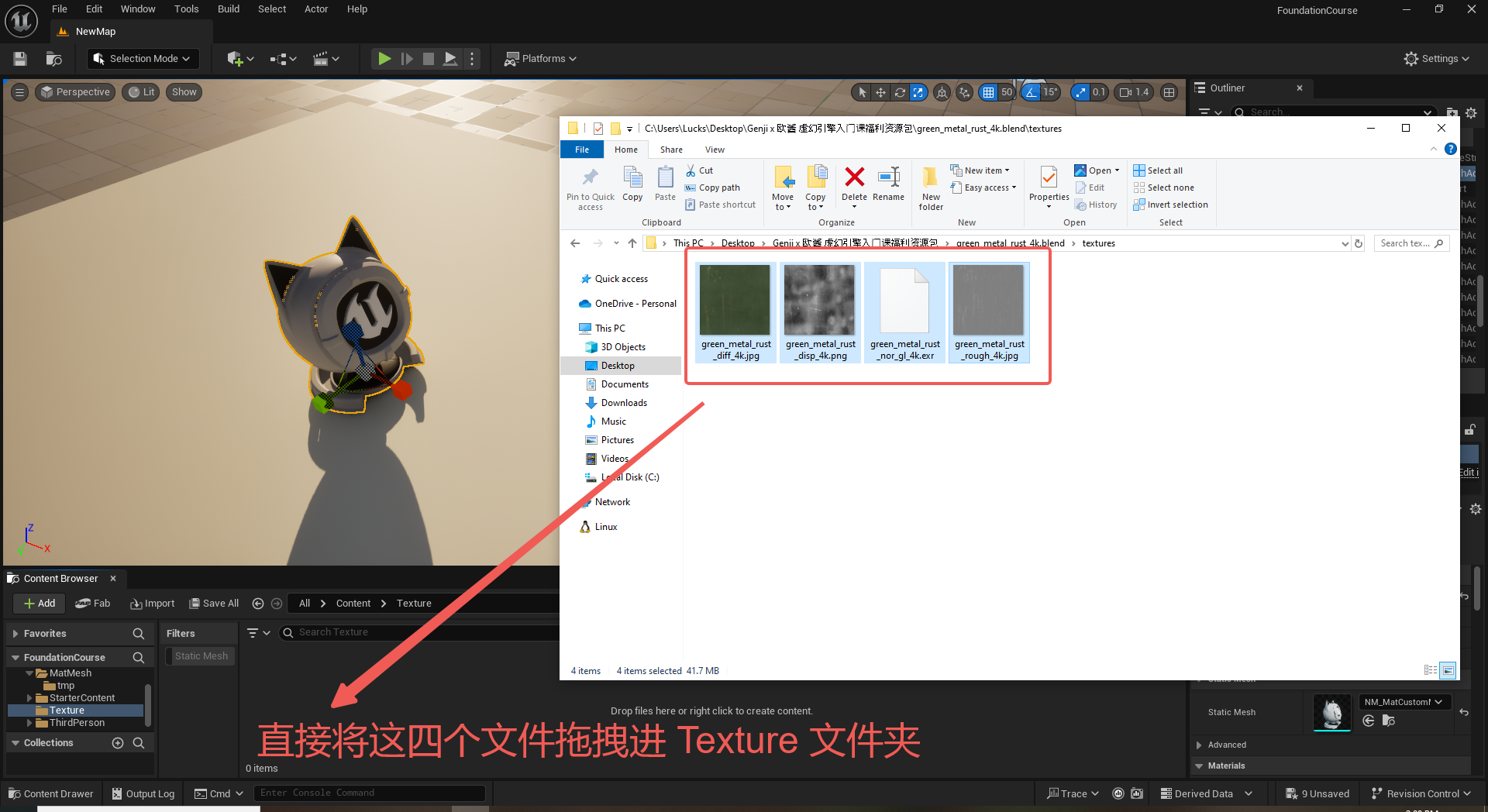Screen dimensions: 1488x812
Task: Open the Actor menu
Action: click(x=316, y=9)
